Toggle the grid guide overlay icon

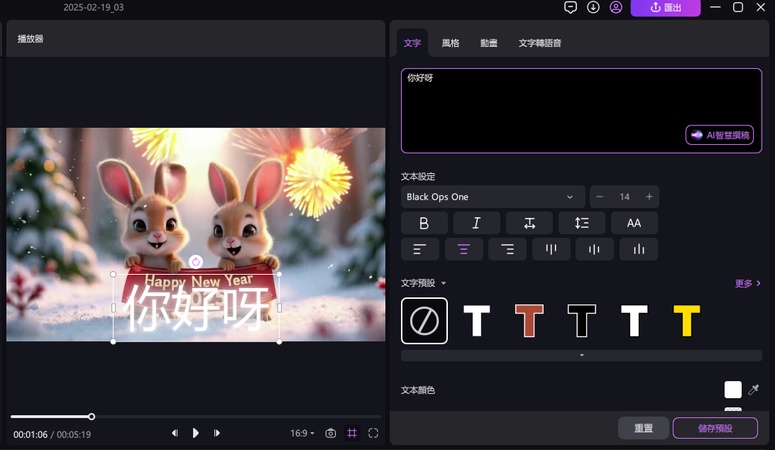click(x=352, y=433)
